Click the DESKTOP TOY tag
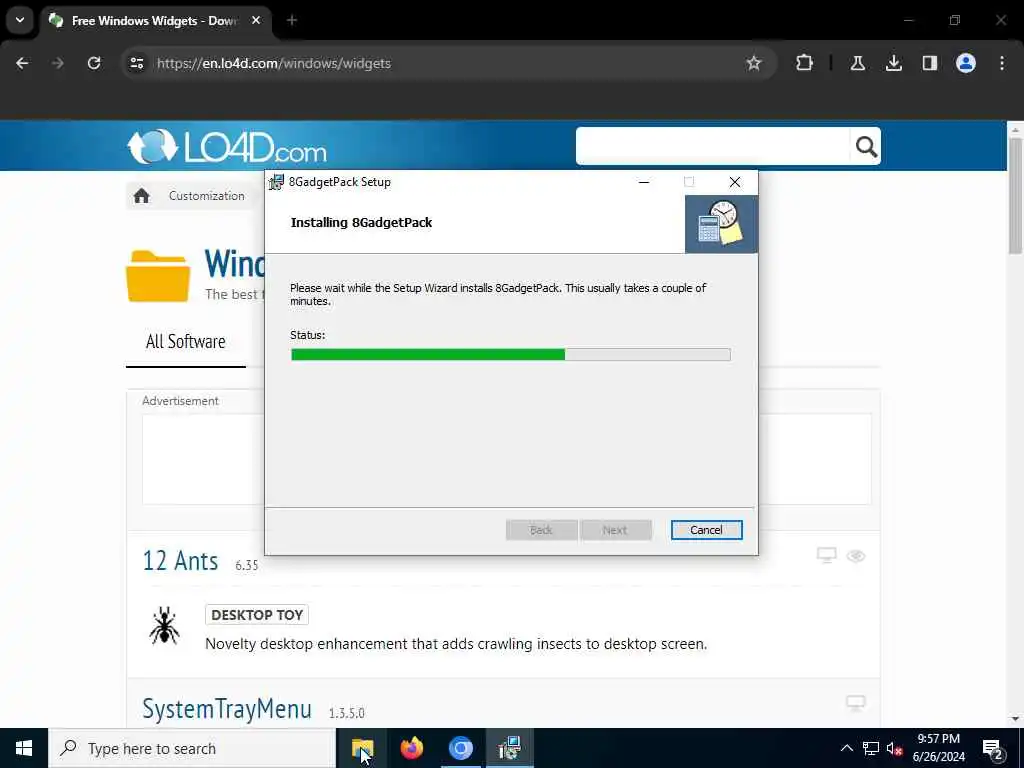The height and width of the screenshot is (768, 1024). pos(257,615)
